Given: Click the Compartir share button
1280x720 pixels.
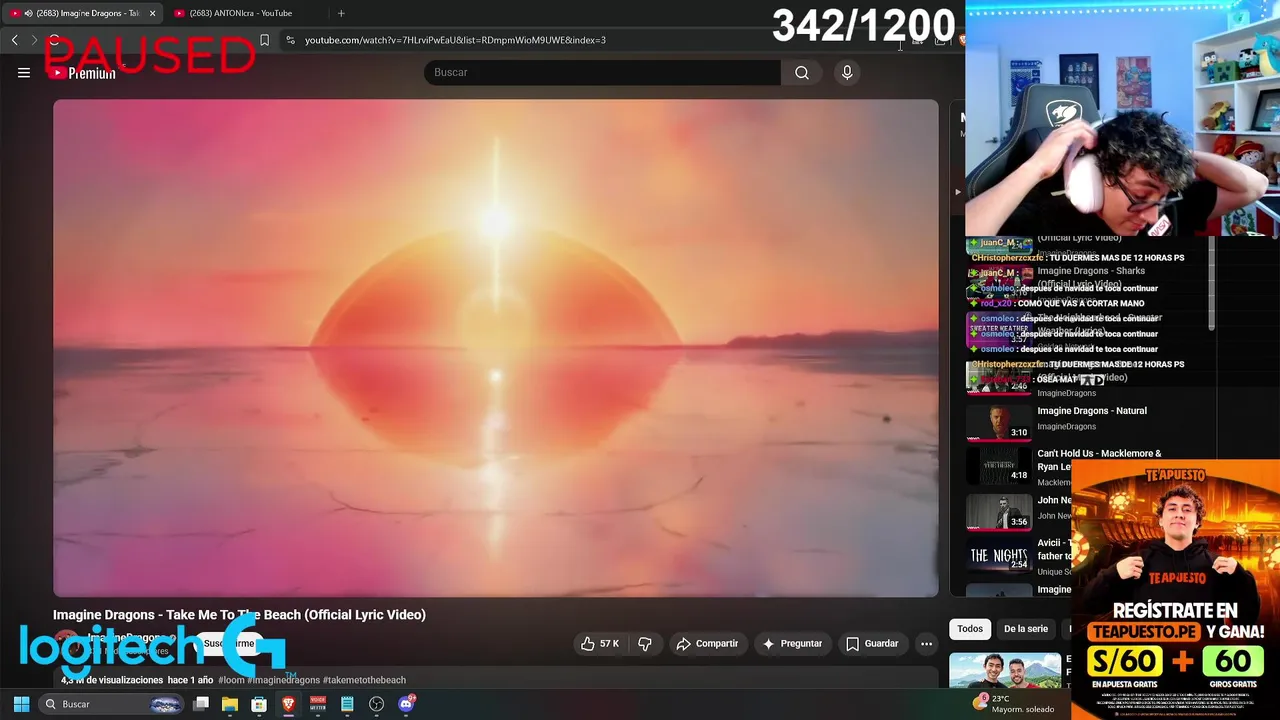Looking at the screenshot, I should coord(707,644).
